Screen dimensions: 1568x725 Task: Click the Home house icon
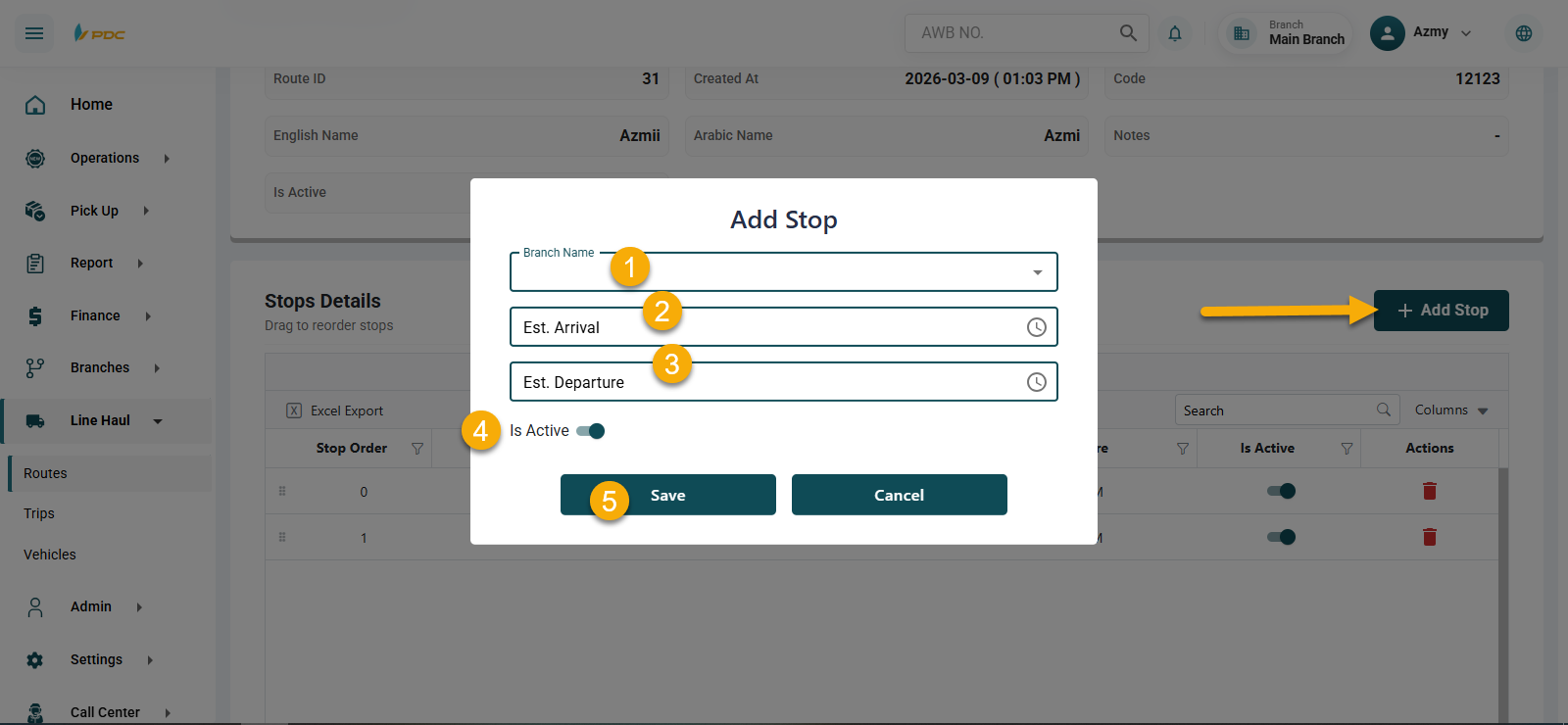[35, 105]
